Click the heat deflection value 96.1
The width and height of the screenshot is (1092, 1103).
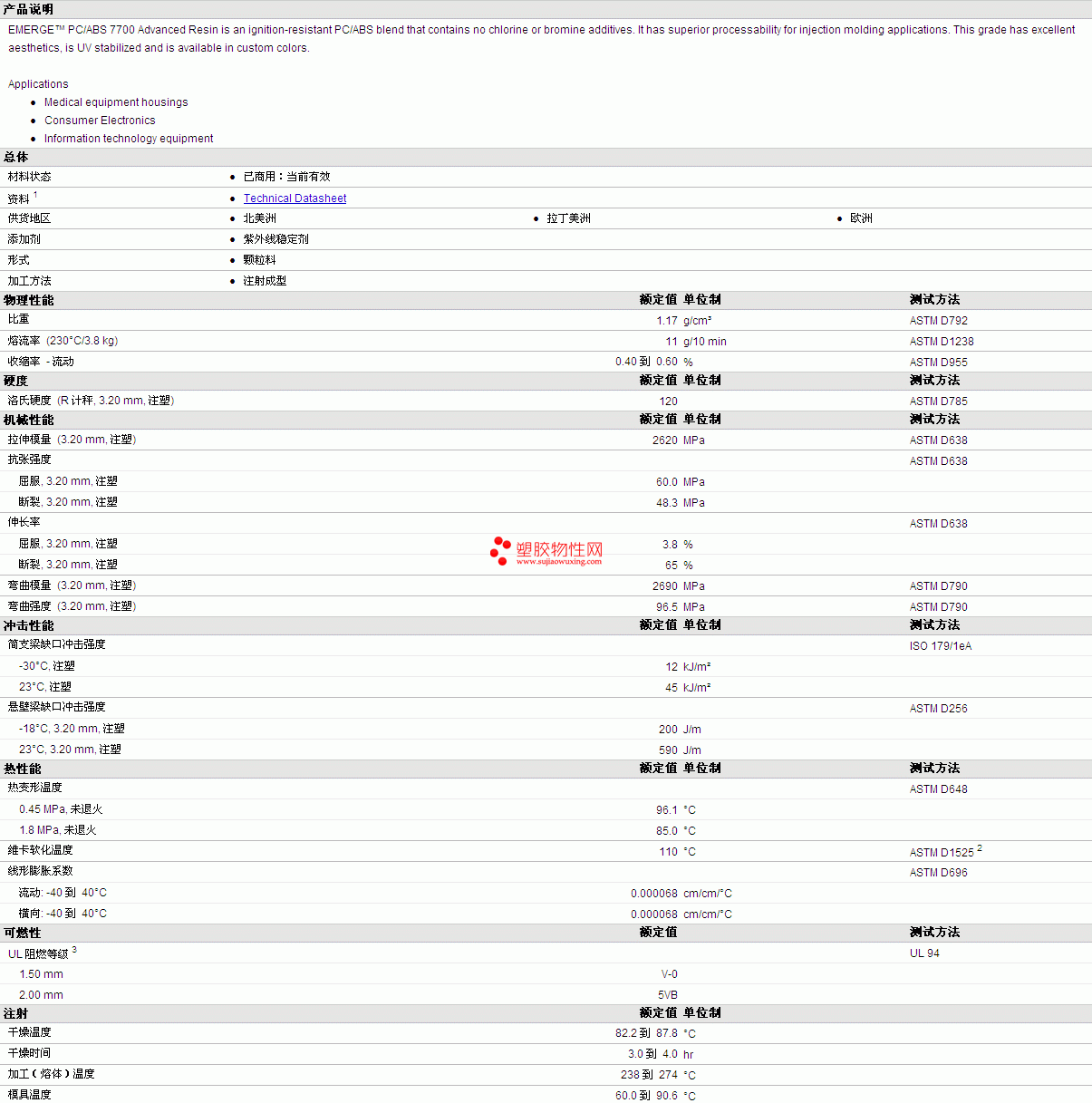tap(667, 810)
